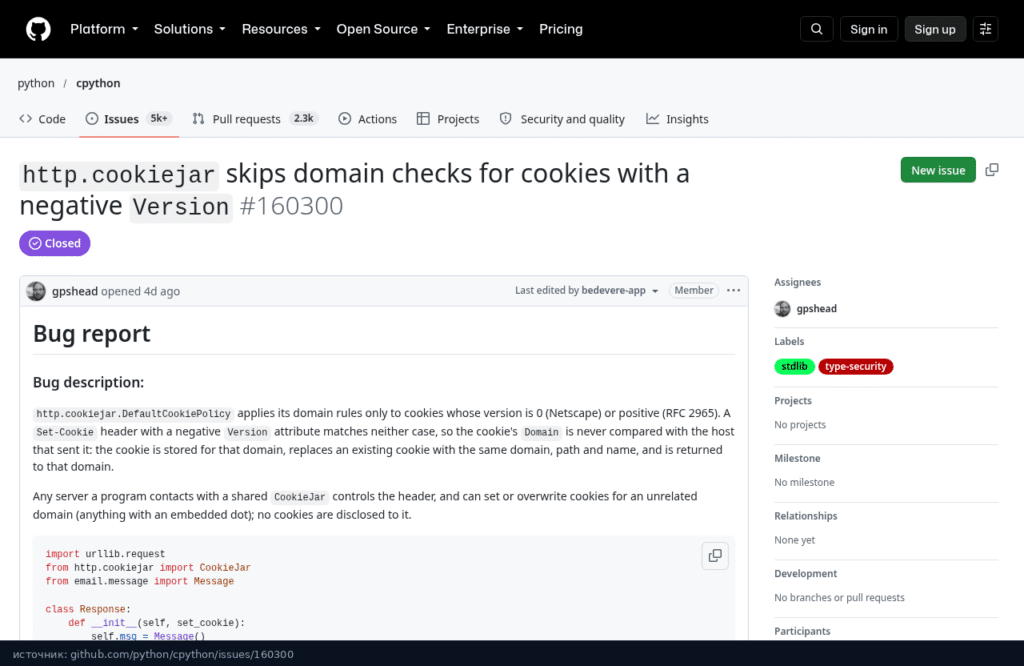
Task: Click the http.cookiejar.DefaultCookiePolicy inline code
Action: coord(133,414)
